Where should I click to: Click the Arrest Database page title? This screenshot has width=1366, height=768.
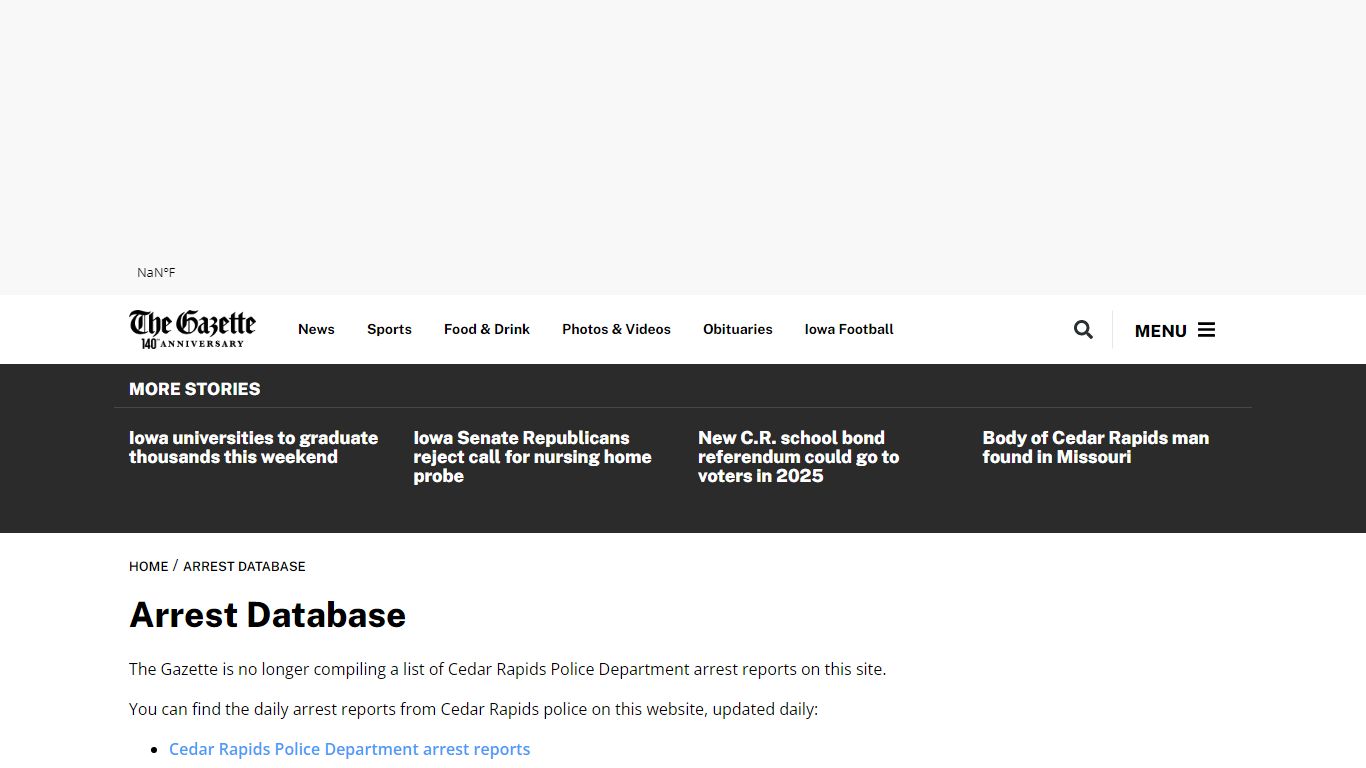tap(268, 615)
